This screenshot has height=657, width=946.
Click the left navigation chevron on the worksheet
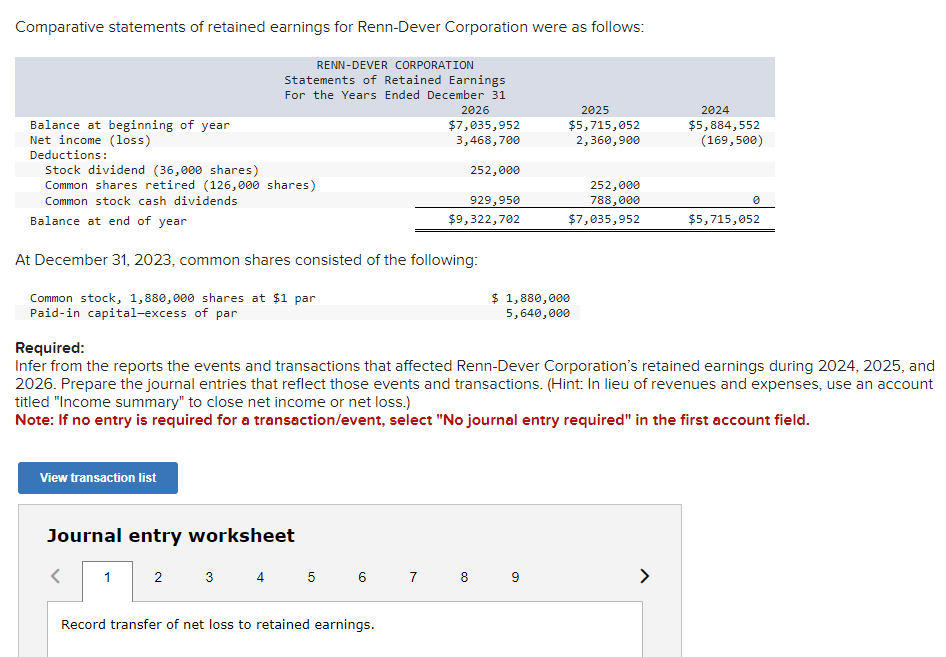click(55, 576)
